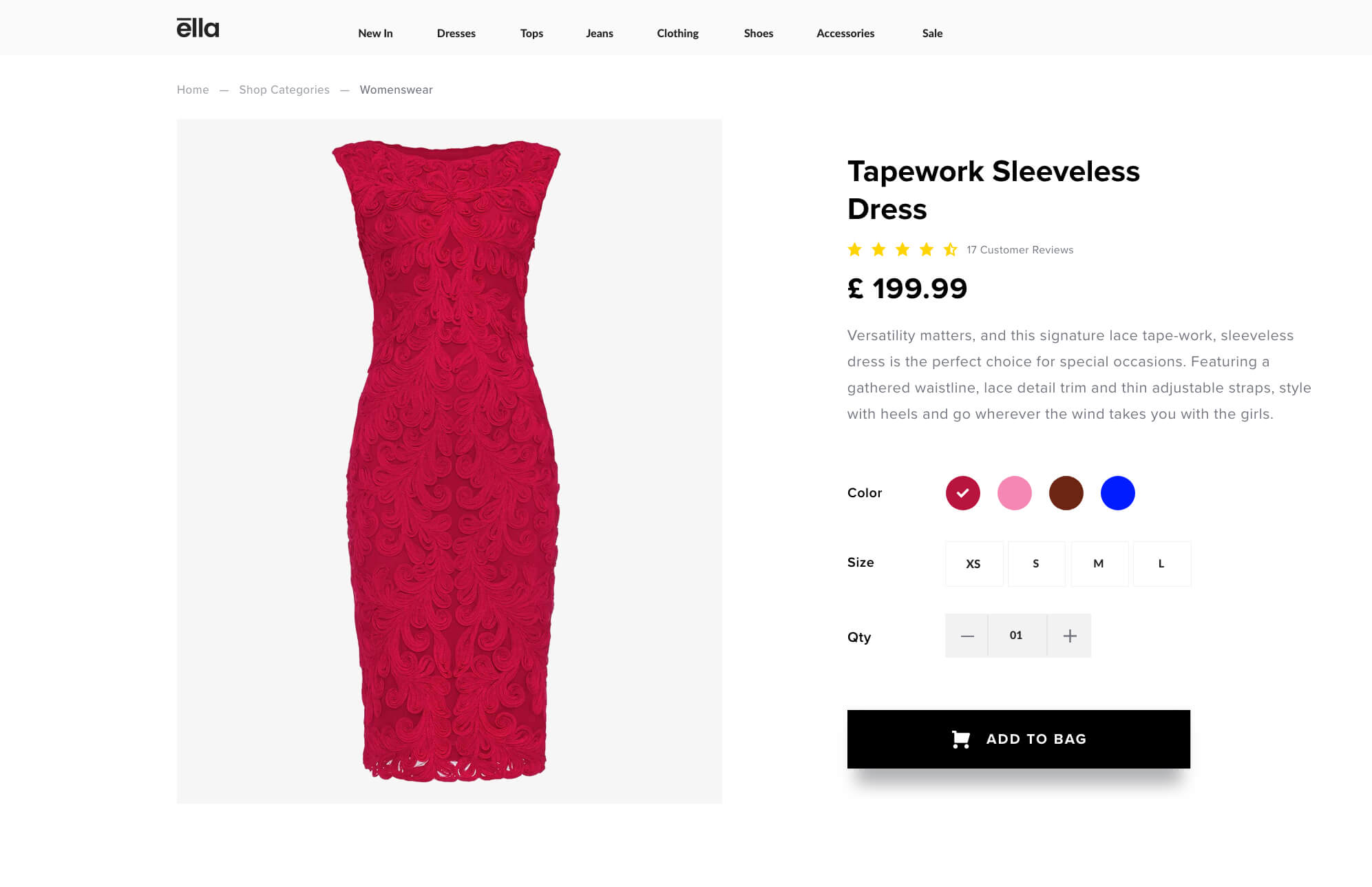This screenshot has width=1372, height=887.
Task: Open the ella logo home link
Action: [x=198, y=28]
